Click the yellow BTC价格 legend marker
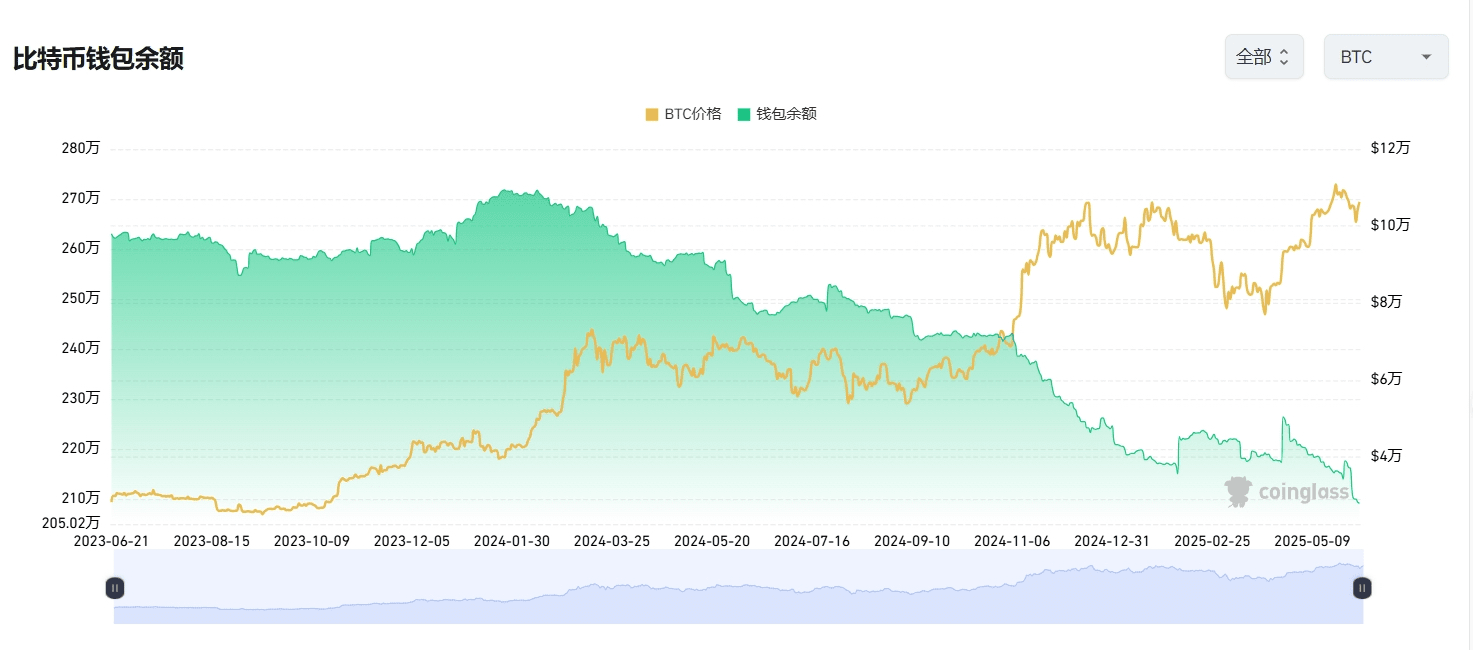The image size is (1473, 650). pos(652,114)
